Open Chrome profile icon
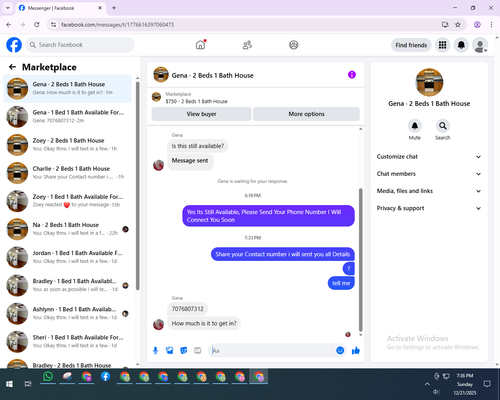Screen dimensions: 500x400 point(477,25)
